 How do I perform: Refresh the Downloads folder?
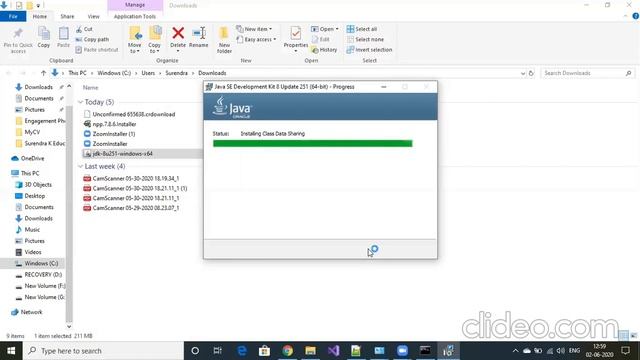pos(531,73)
